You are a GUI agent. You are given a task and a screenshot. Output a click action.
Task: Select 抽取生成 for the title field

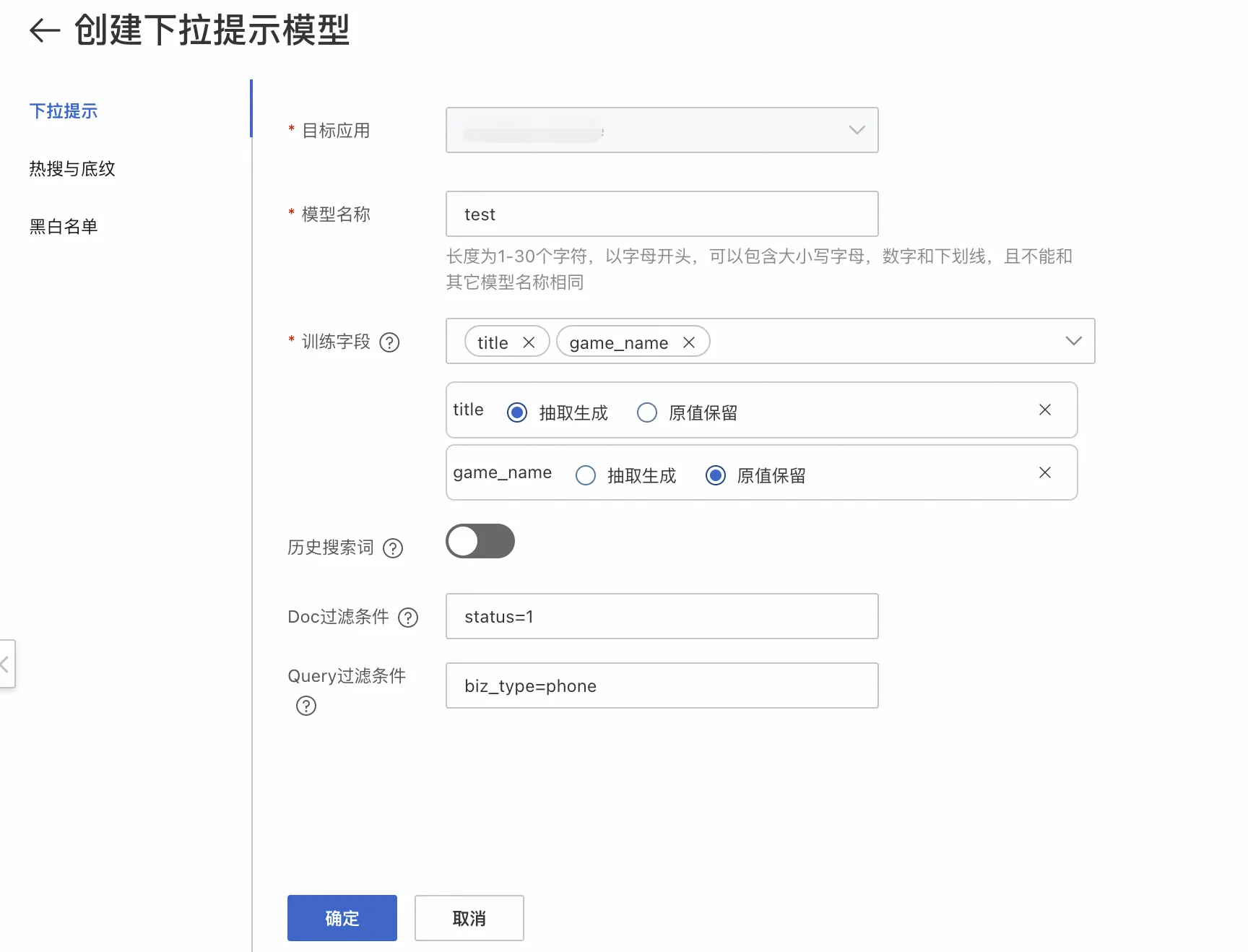(x=517, y=412)
